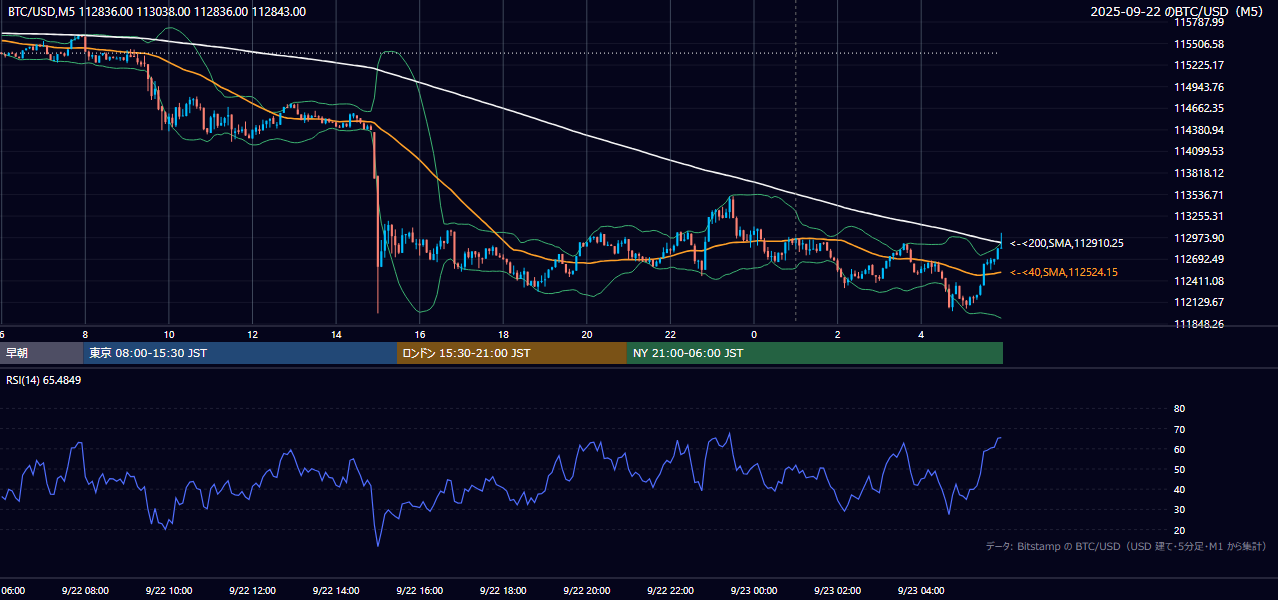
Task: Click the '9/22 18:00' time axis label
Action: (502, 591)
